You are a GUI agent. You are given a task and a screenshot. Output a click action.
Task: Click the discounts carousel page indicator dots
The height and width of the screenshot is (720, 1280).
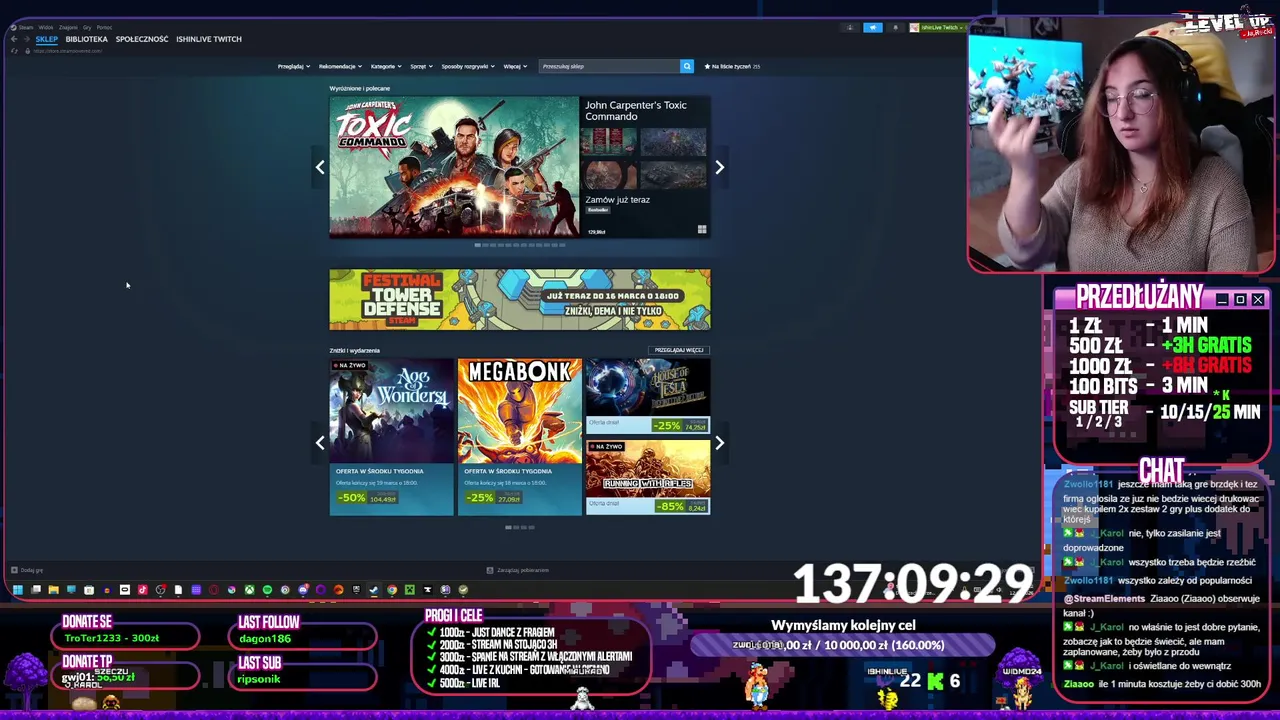[x=520, y=527]
